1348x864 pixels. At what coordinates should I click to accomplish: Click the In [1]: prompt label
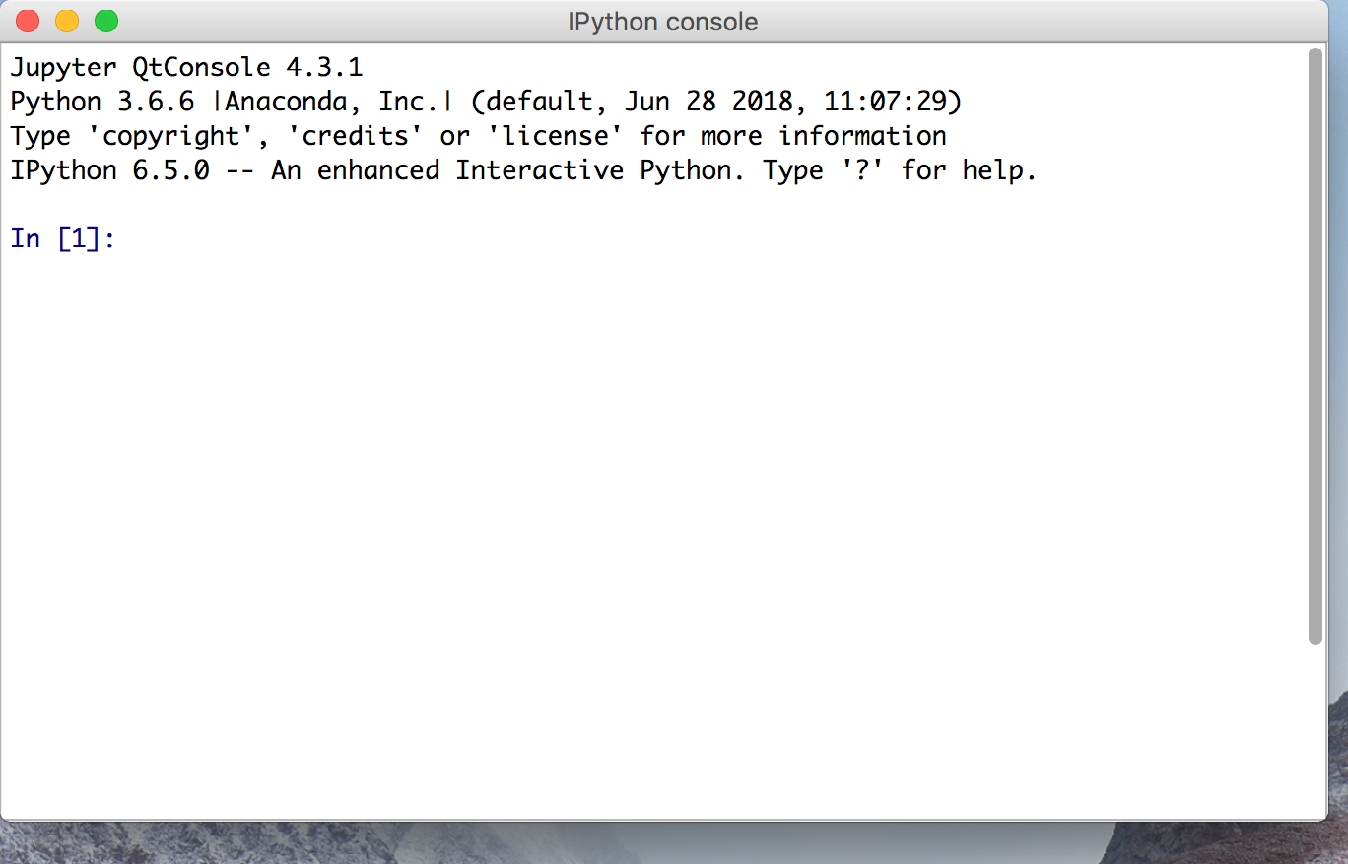pos(63,239)
